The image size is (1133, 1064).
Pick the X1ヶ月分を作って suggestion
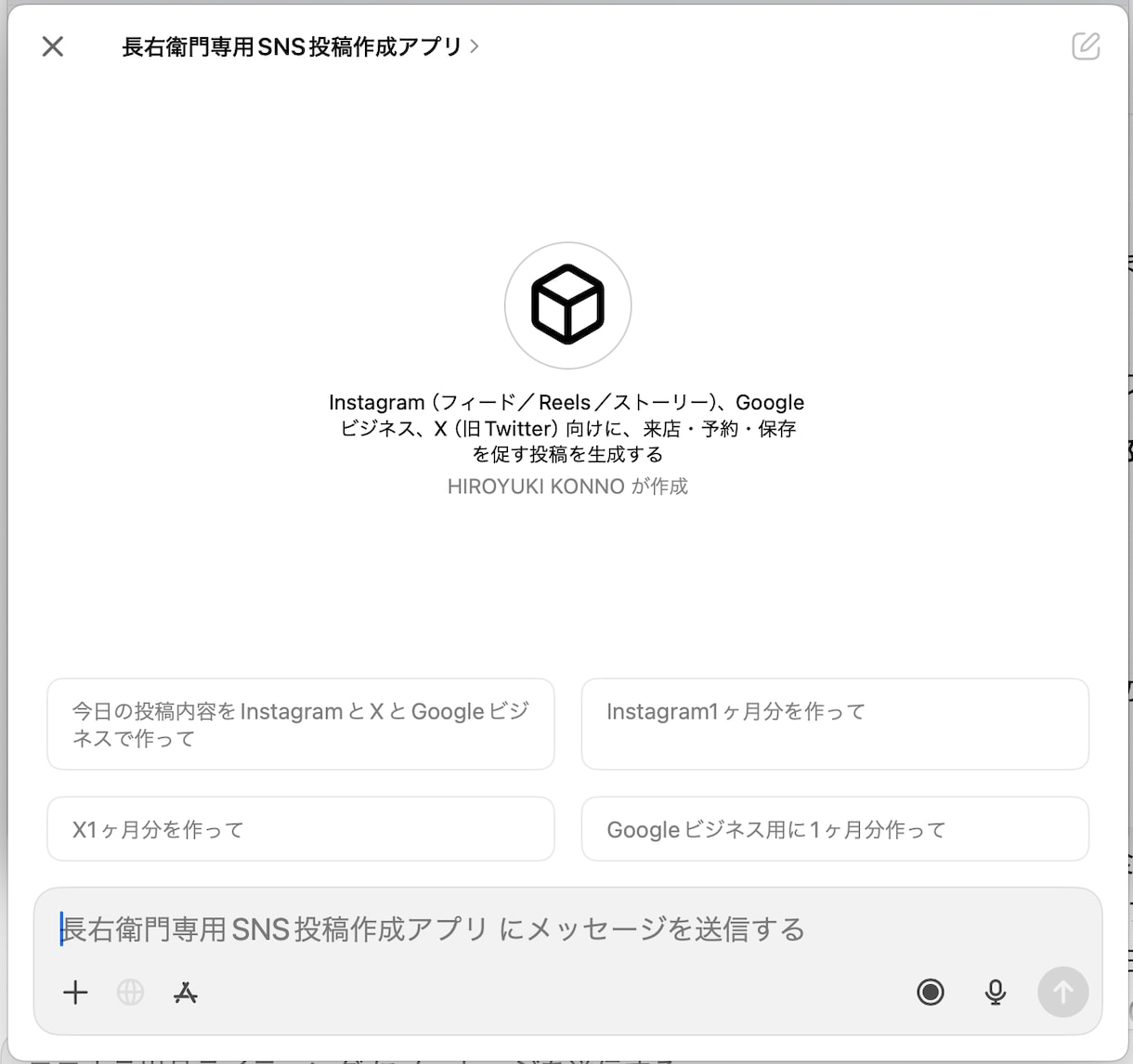301,829
